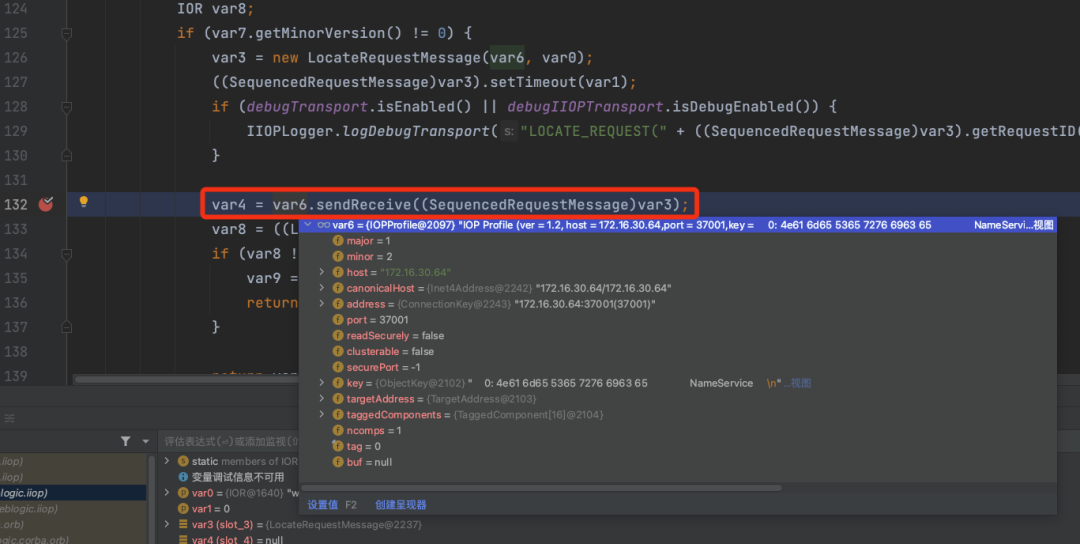Image resolution: width=1080 pixels, height=544 pixels.
Task: Click the setTimeout call on line 127
Action: pyautogui.click(x=533, y=82)
